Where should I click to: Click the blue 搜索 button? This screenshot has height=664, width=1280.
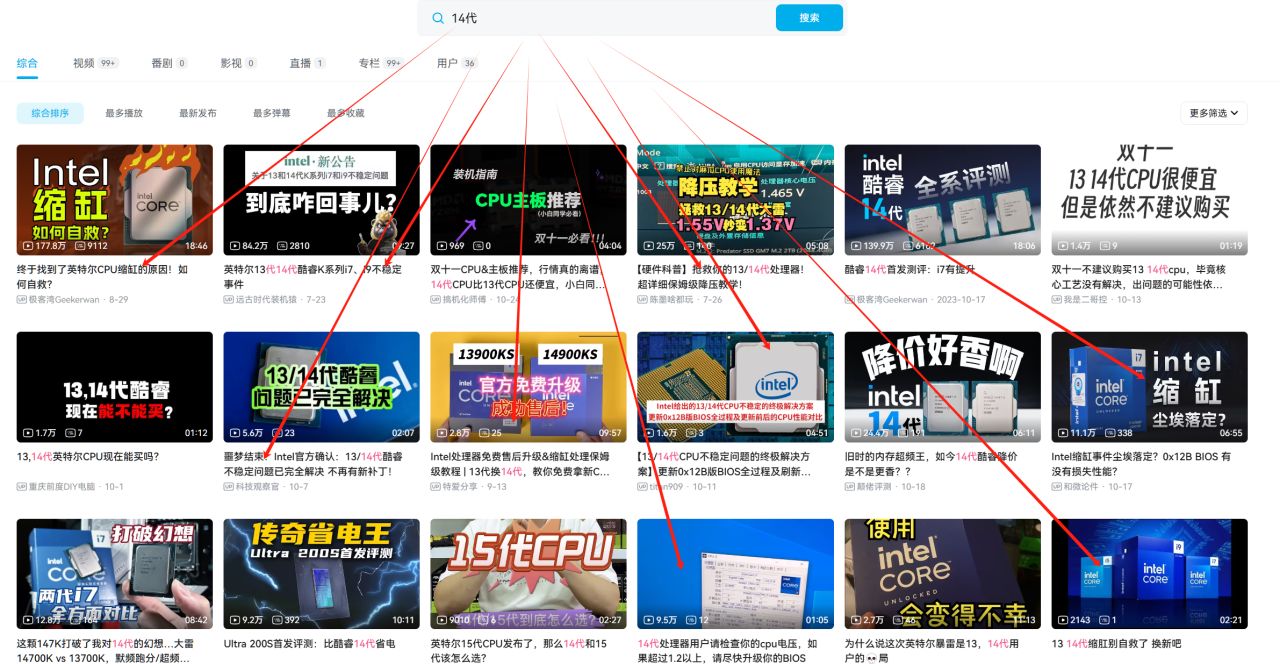pos(809,18)
